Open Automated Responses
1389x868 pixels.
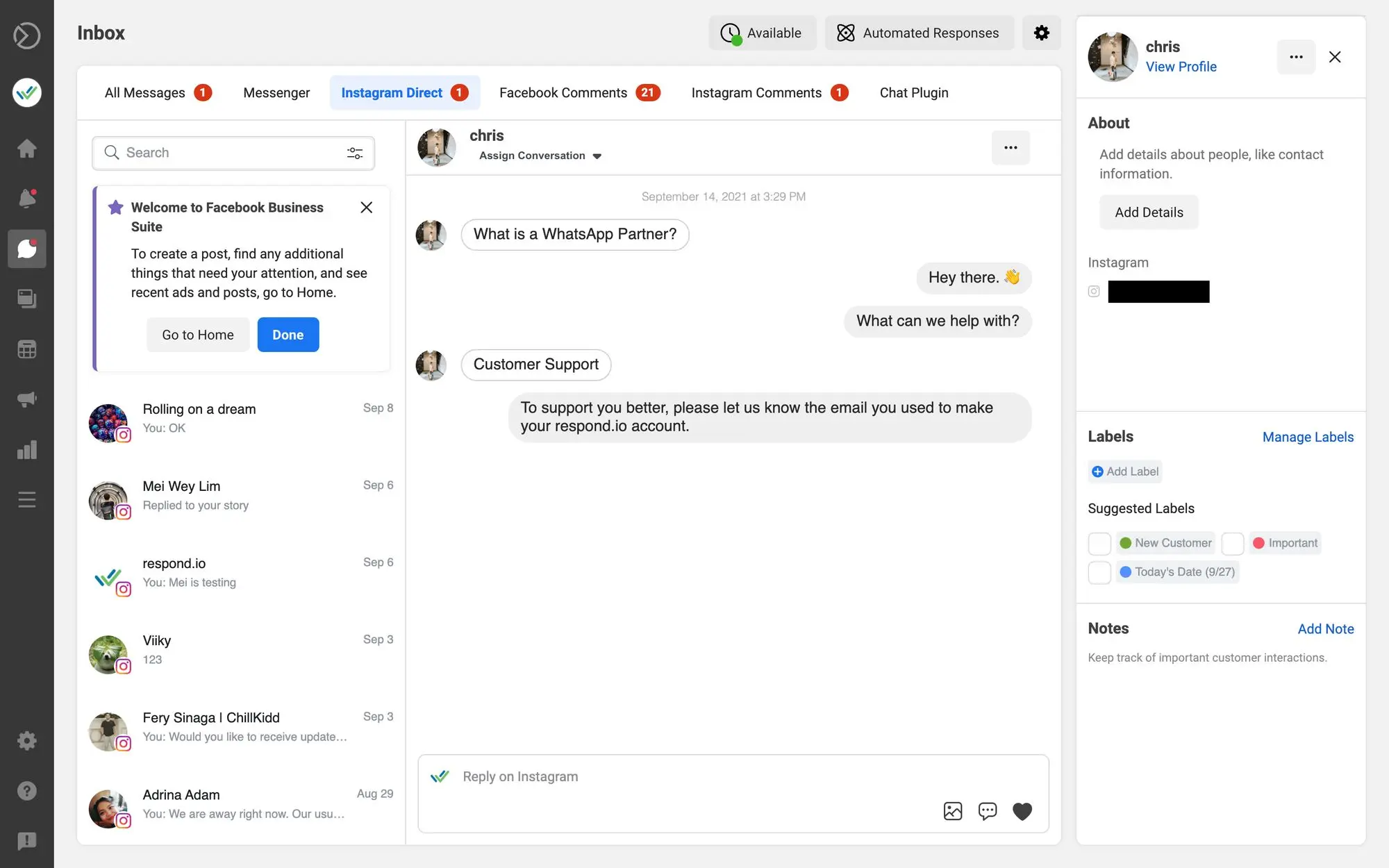click(919, 33)
